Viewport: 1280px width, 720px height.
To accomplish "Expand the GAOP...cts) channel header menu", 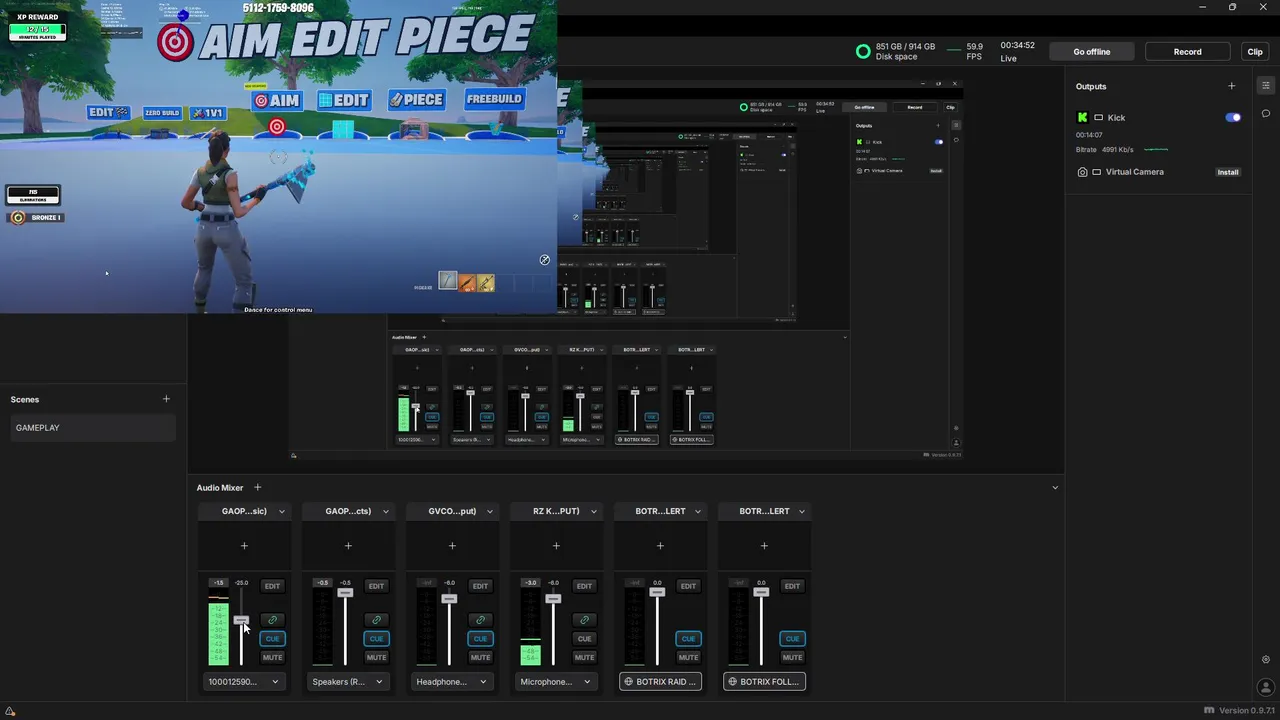I will (x=385, y=511).
